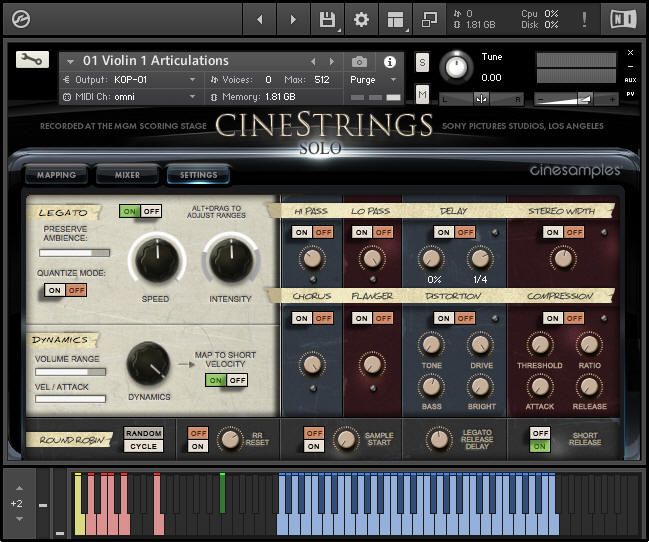This screenshot has width=649, height=542.
Task: Open instrument info icon
Action: point(389,62)
